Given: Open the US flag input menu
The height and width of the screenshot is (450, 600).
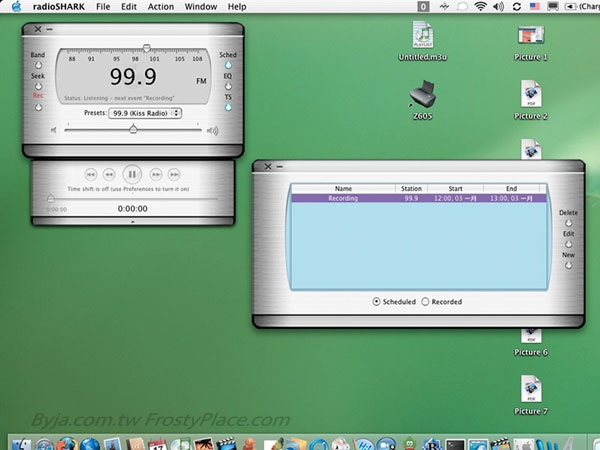Looking at the screenshot, I should (x=535, y=7).
